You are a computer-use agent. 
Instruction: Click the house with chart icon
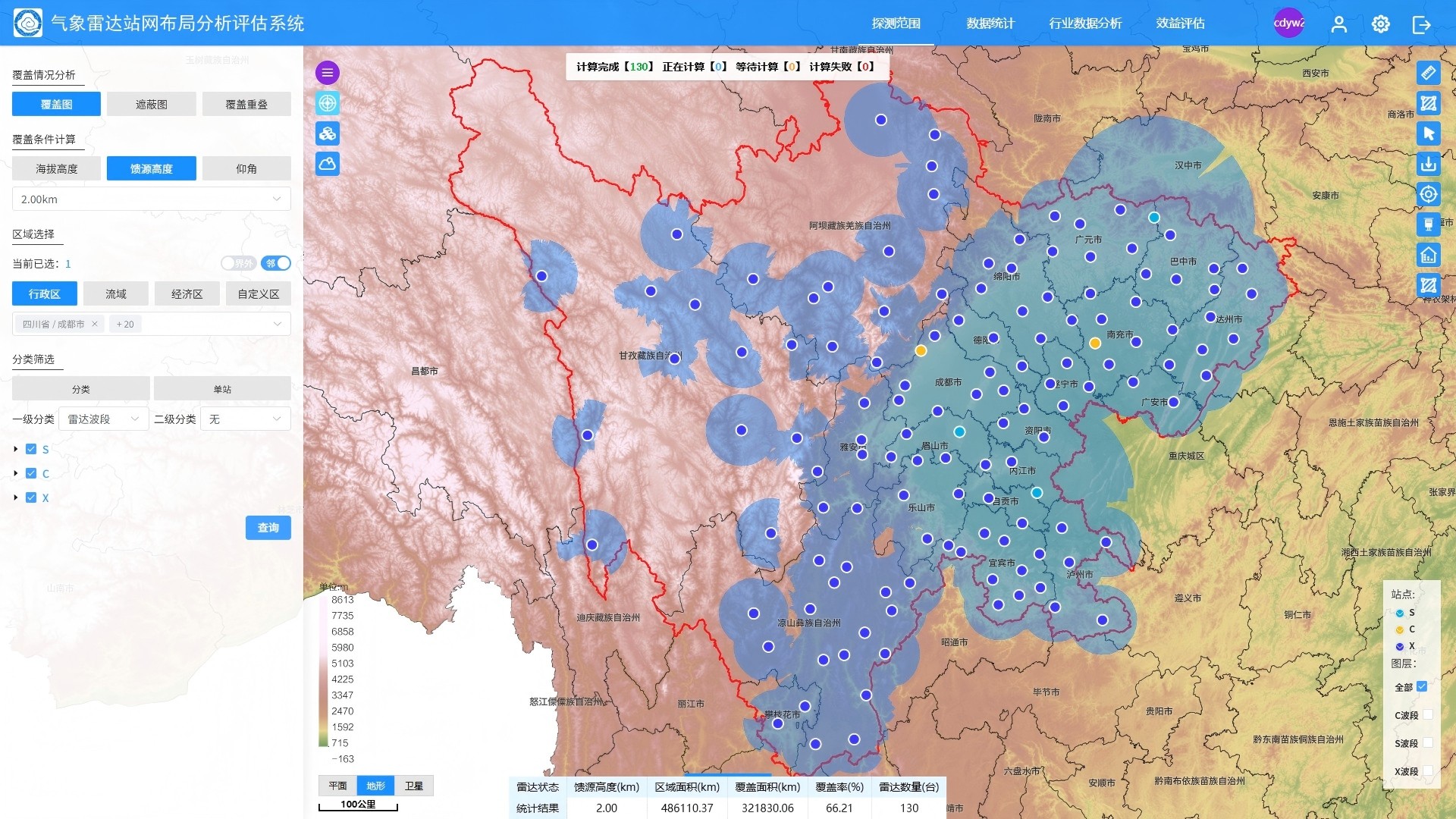1428,255
